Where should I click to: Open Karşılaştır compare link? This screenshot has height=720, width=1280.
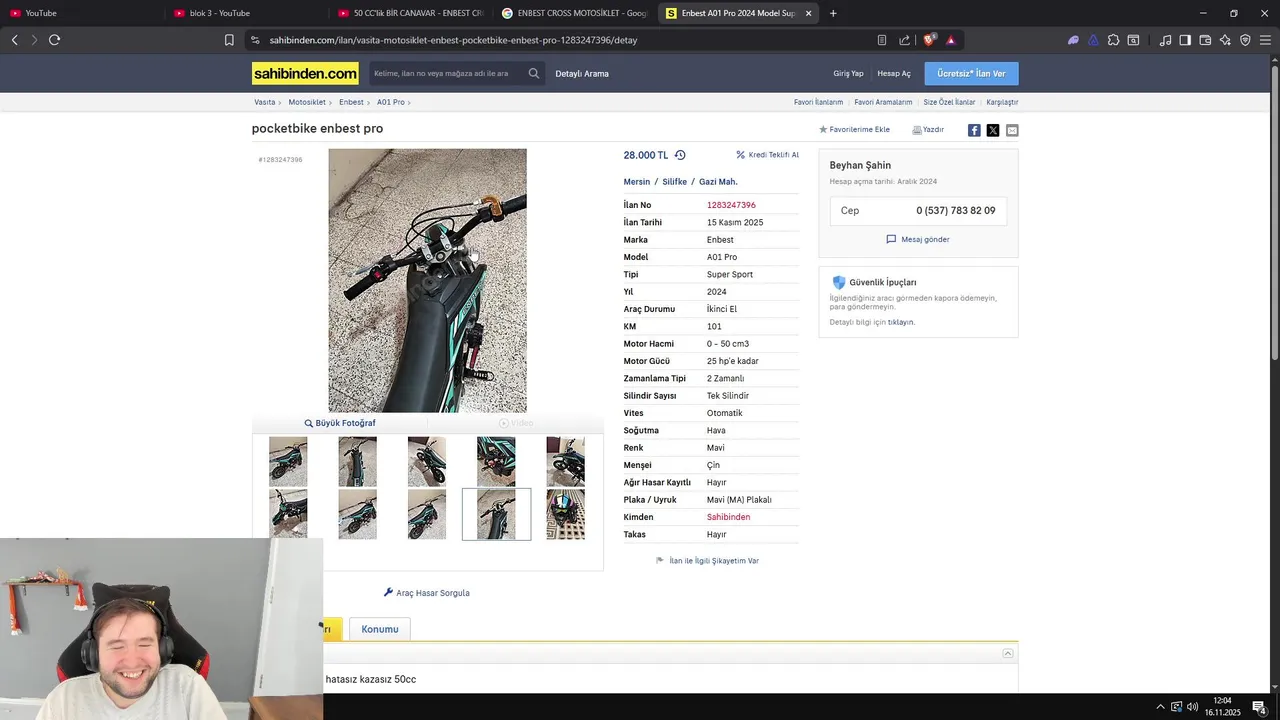click(x=1002, y=102)
